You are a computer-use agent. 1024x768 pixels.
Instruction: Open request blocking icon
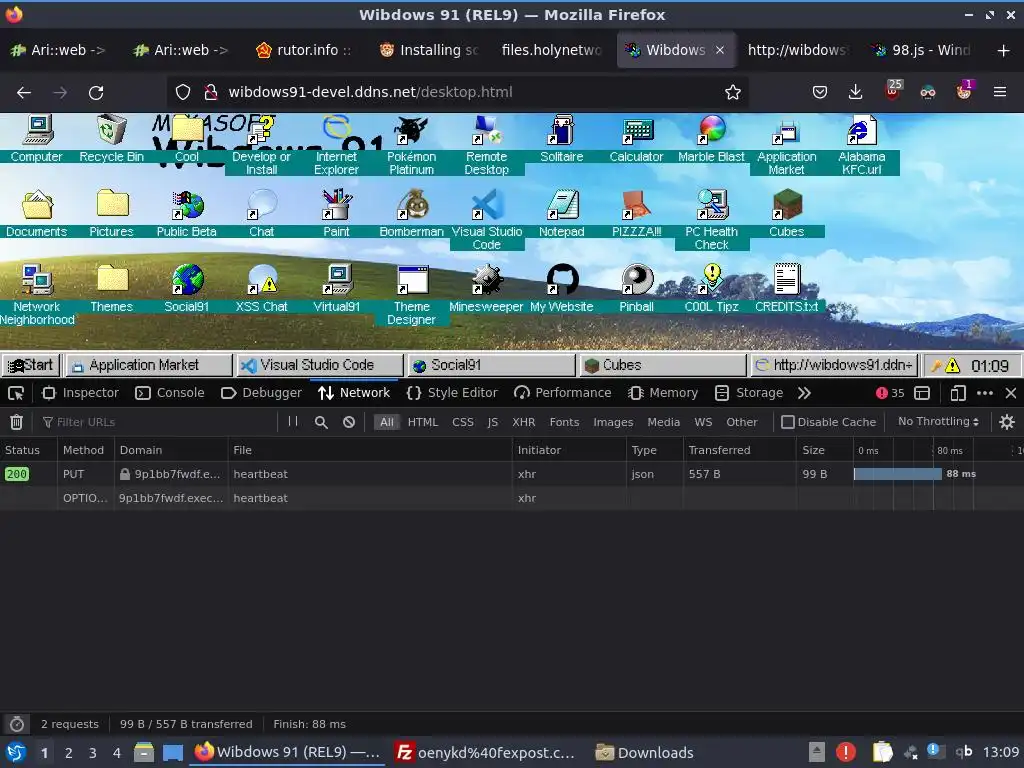click(349, 423)
